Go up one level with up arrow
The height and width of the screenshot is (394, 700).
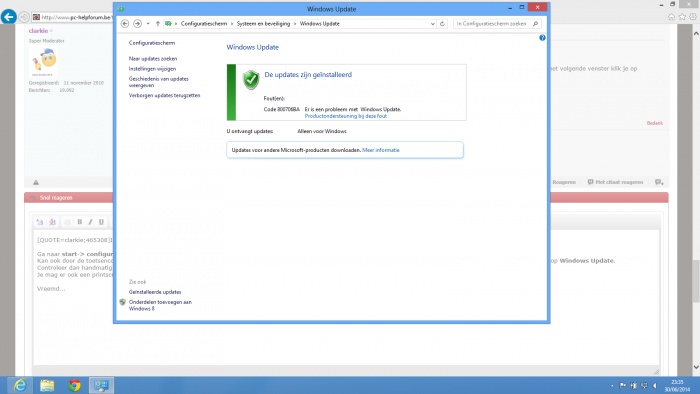[x=158, y=24]
